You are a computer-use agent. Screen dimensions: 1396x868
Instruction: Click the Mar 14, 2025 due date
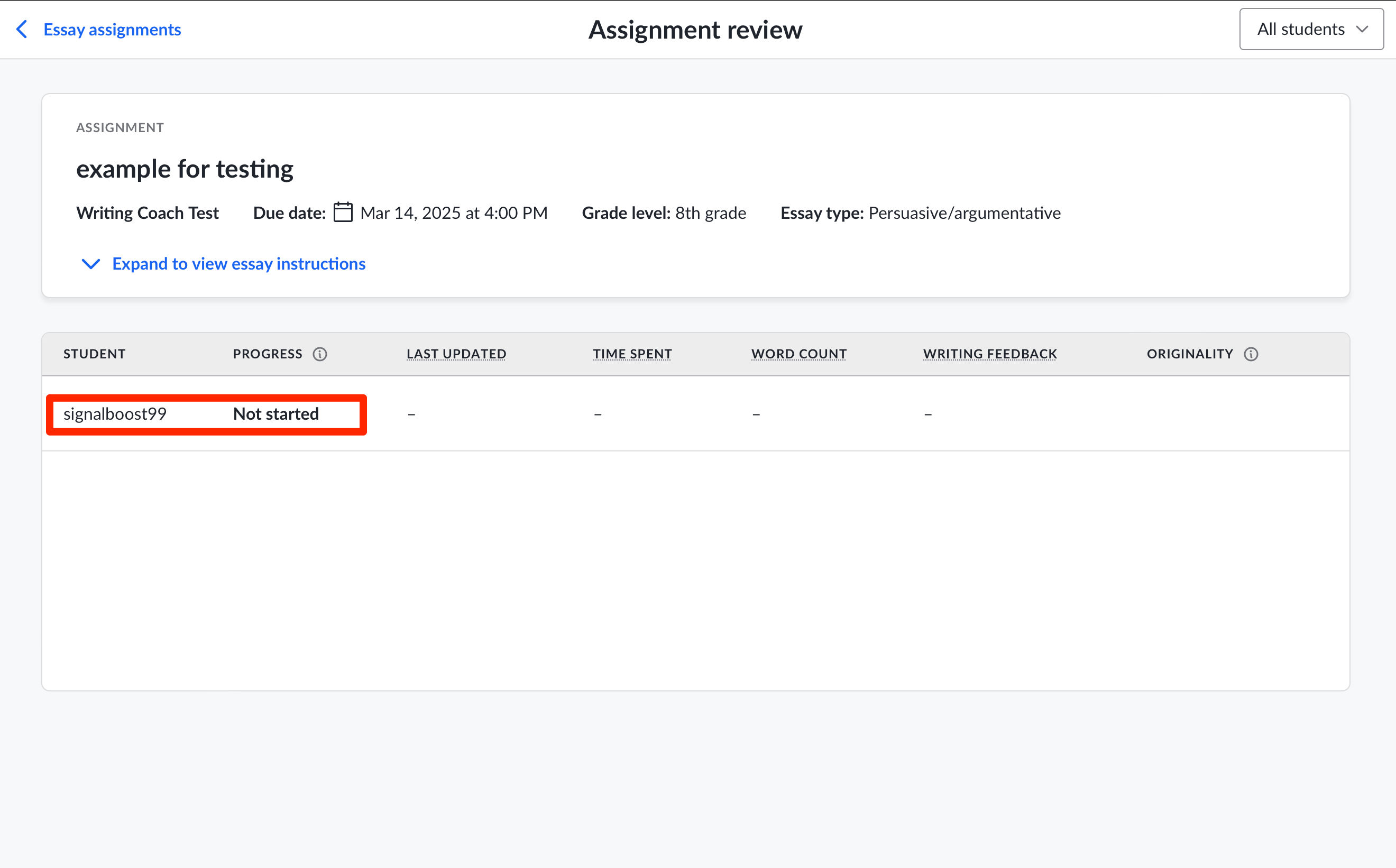point(454,213)
